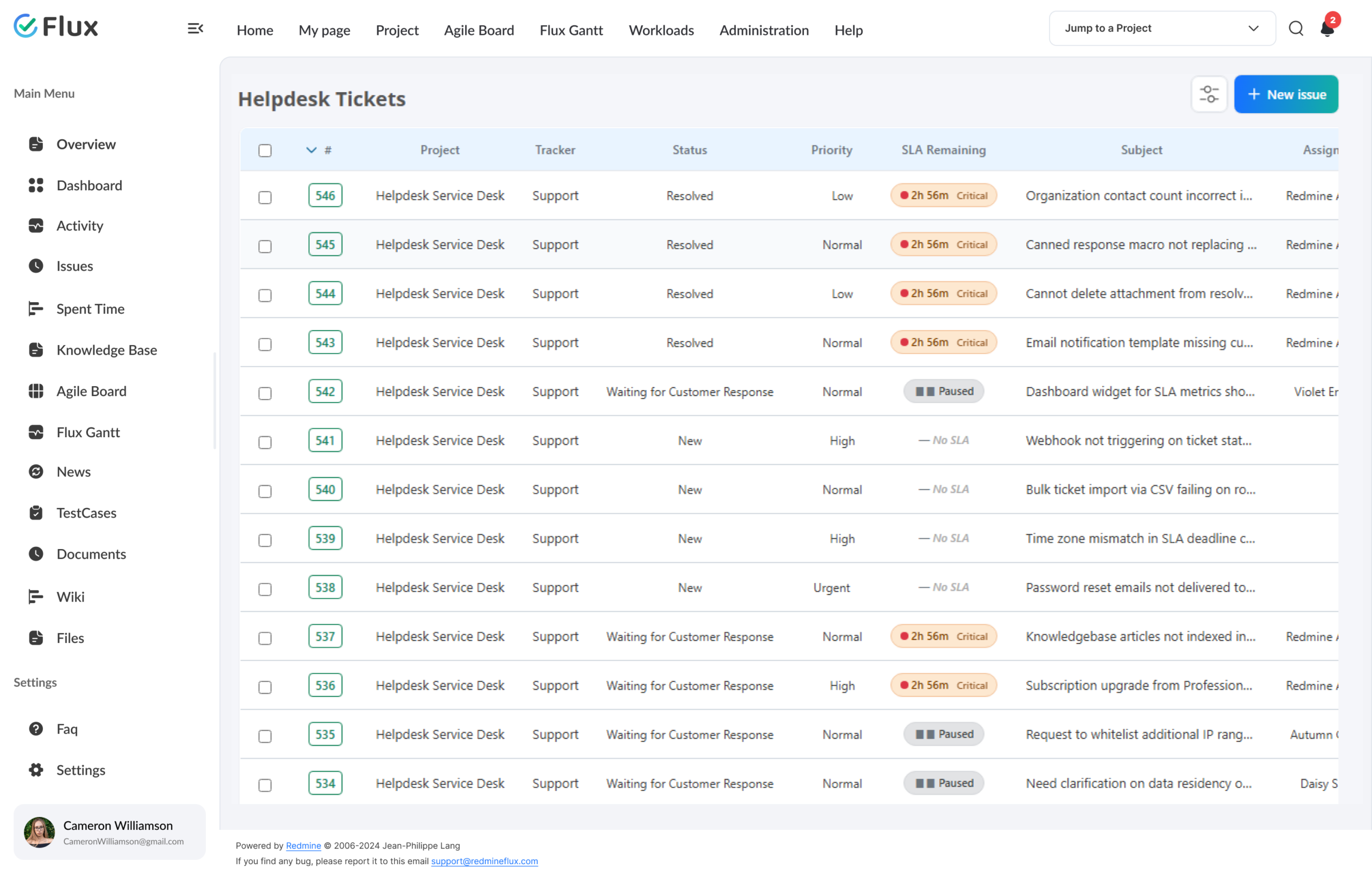Click subject 'Webhook not triggering on ticket stat...'
Screen dimensions: 1372x877
[1138, 440]
